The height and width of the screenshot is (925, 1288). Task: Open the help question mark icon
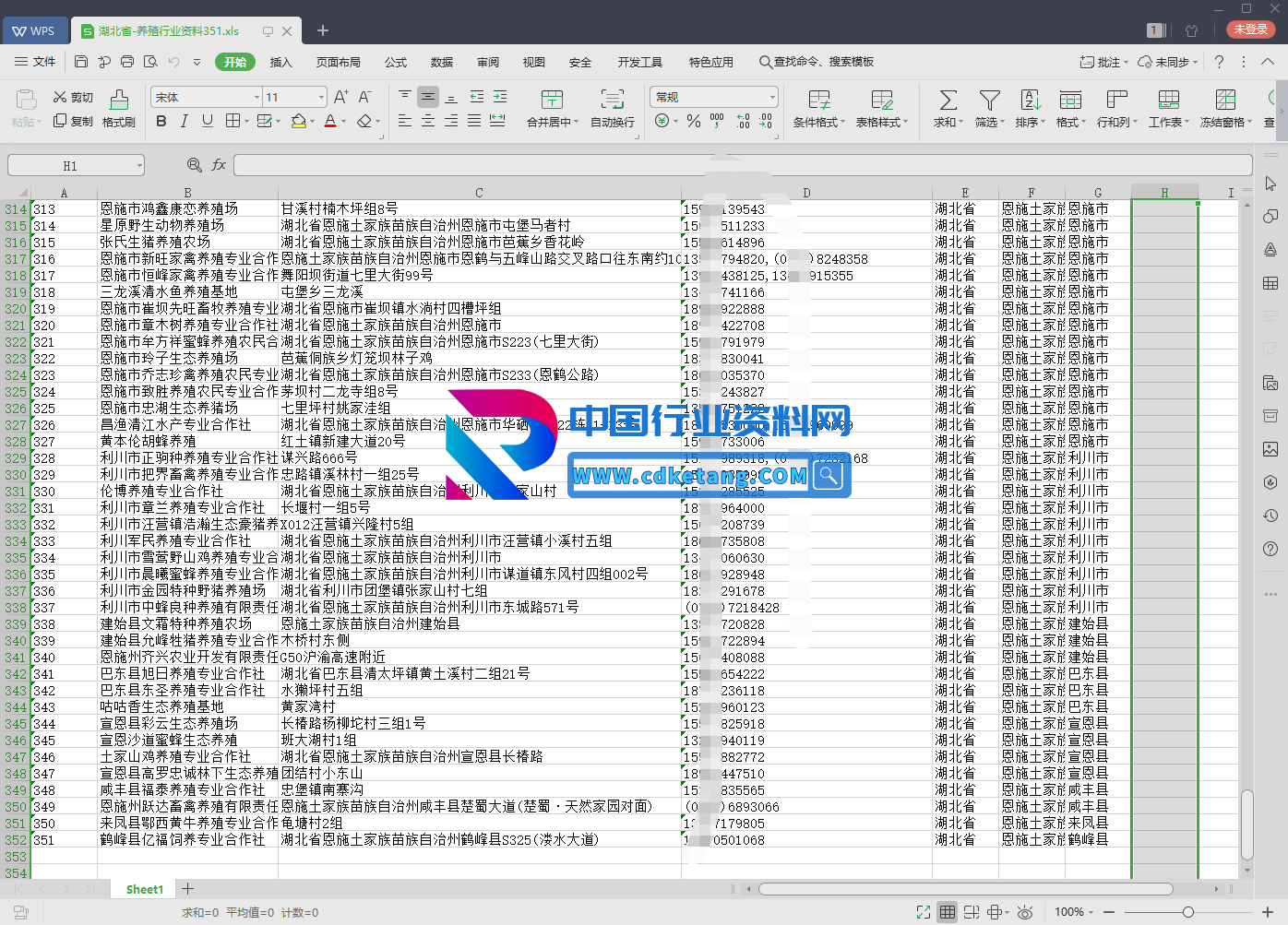click(x=1219, y=62)
